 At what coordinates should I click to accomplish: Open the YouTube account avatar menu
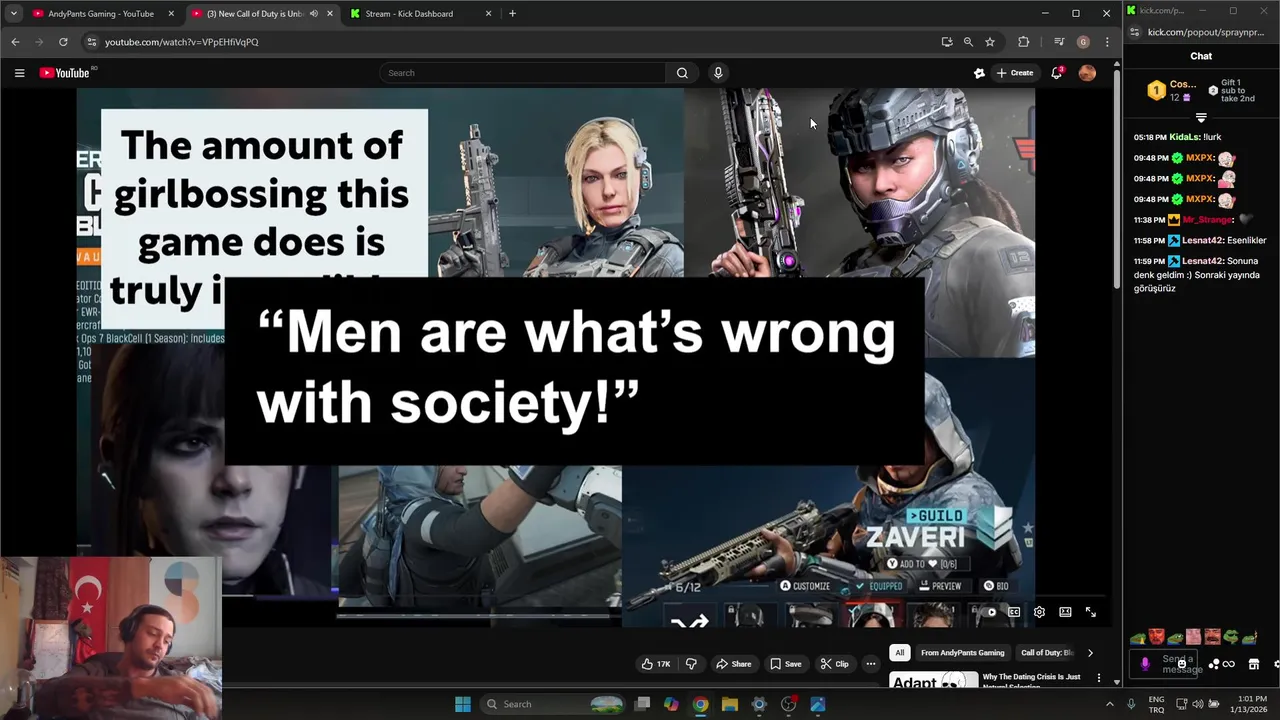1087,73
